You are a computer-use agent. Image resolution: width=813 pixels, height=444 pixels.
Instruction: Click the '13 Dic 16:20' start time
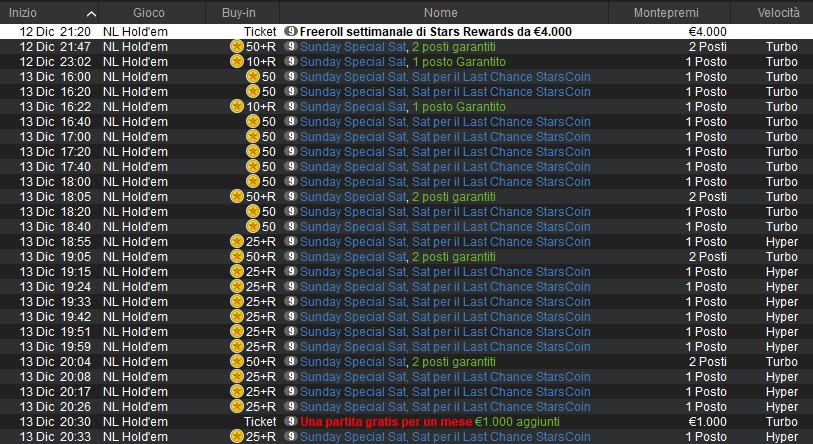click(x=55, y=92)
